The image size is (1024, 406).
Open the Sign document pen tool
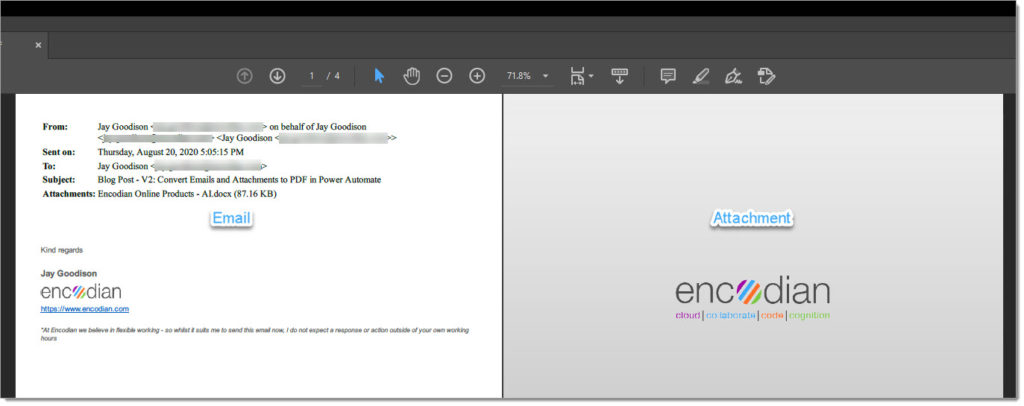point(733,76)
